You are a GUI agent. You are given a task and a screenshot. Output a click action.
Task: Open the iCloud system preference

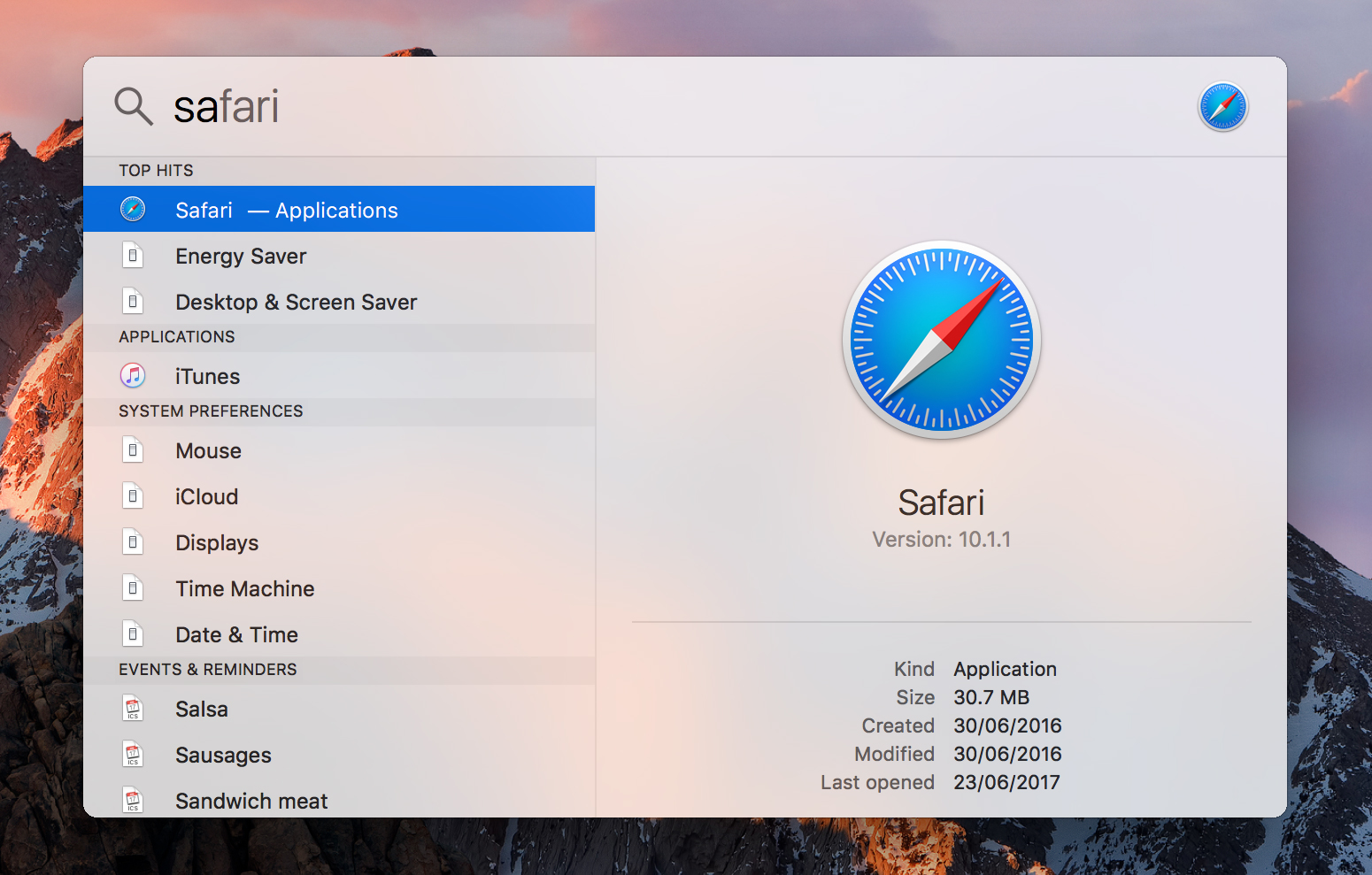pos(339,496)
